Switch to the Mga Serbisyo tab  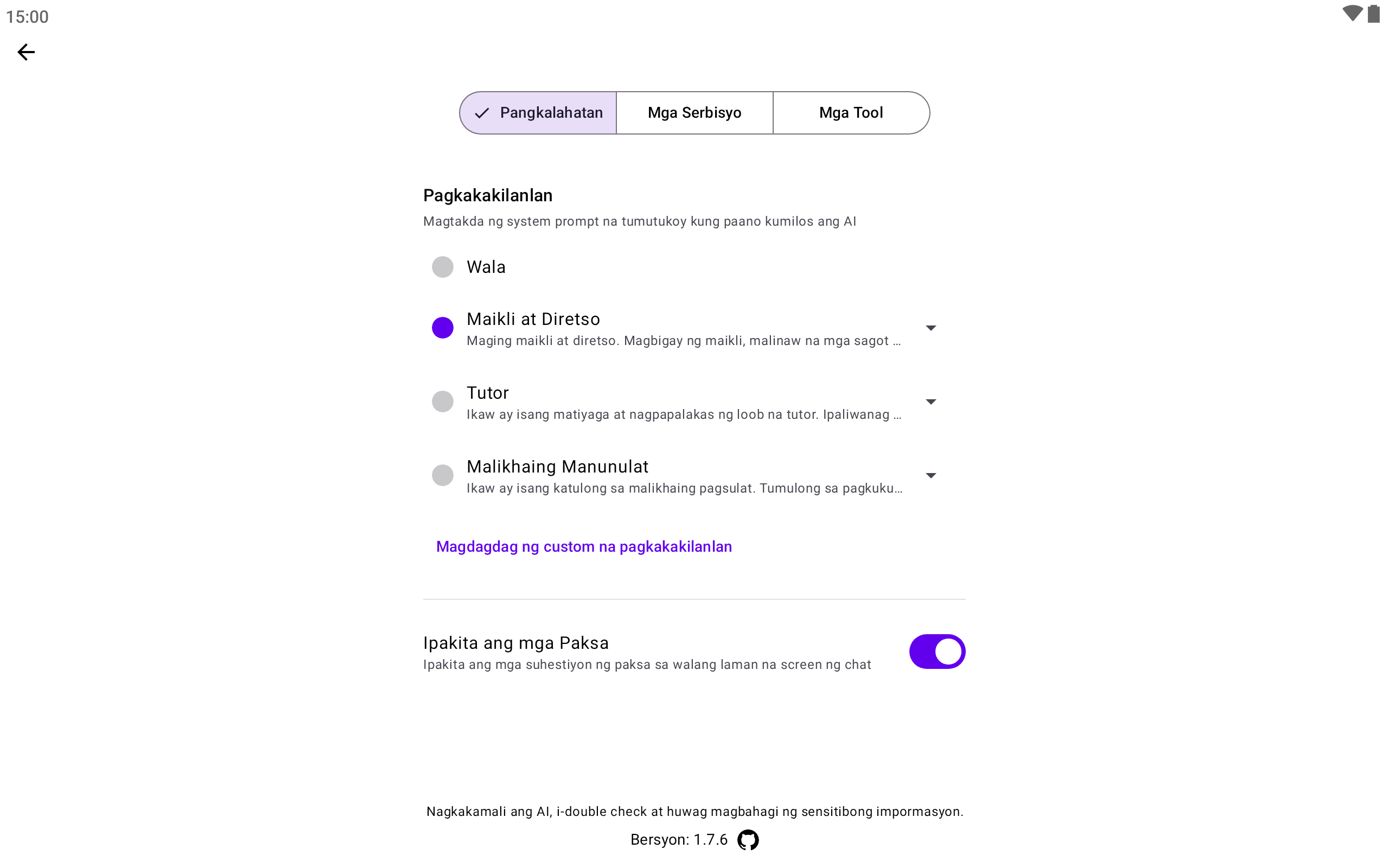point(694,112)
